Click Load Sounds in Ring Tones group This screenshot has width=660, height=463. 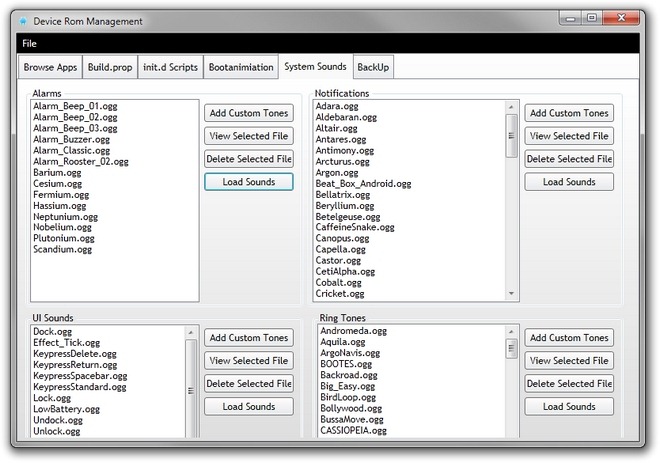569,407
